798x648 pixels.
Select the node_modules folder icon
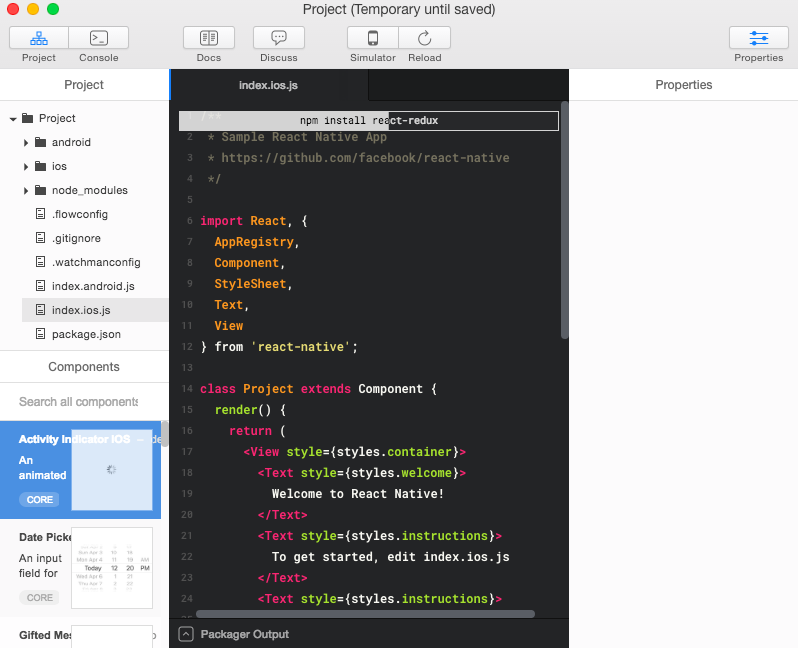pos(40,190)
